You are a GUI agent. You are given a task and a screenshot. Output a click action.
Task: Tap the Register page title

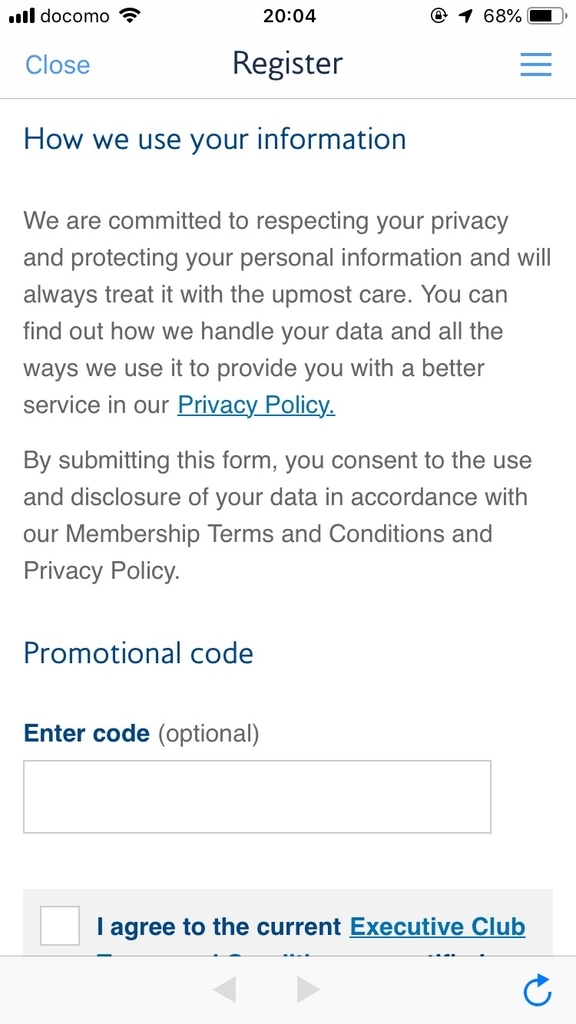coord(287,64)
